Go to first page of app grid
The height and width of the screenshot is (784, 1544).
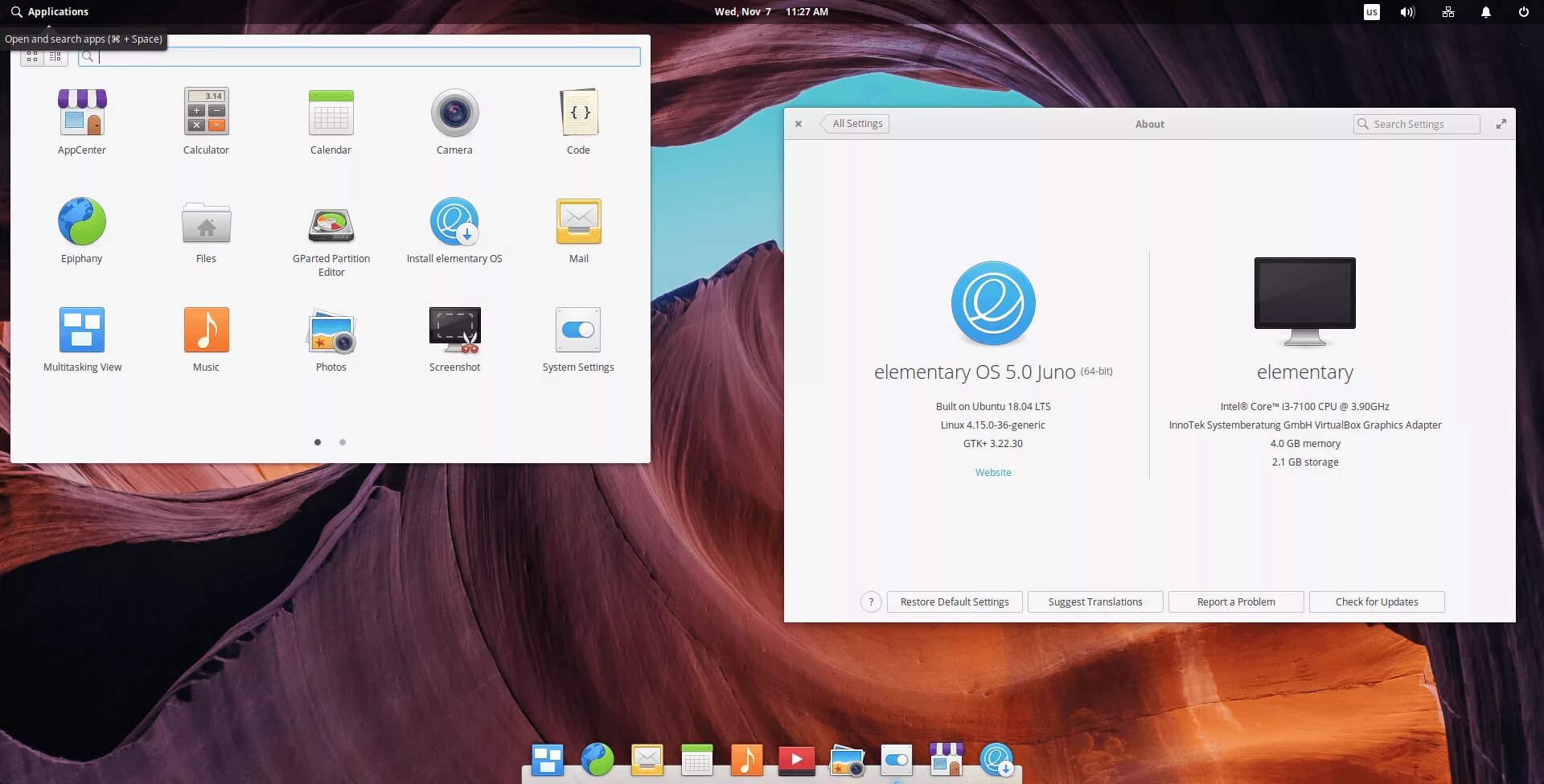click(318, 442)
